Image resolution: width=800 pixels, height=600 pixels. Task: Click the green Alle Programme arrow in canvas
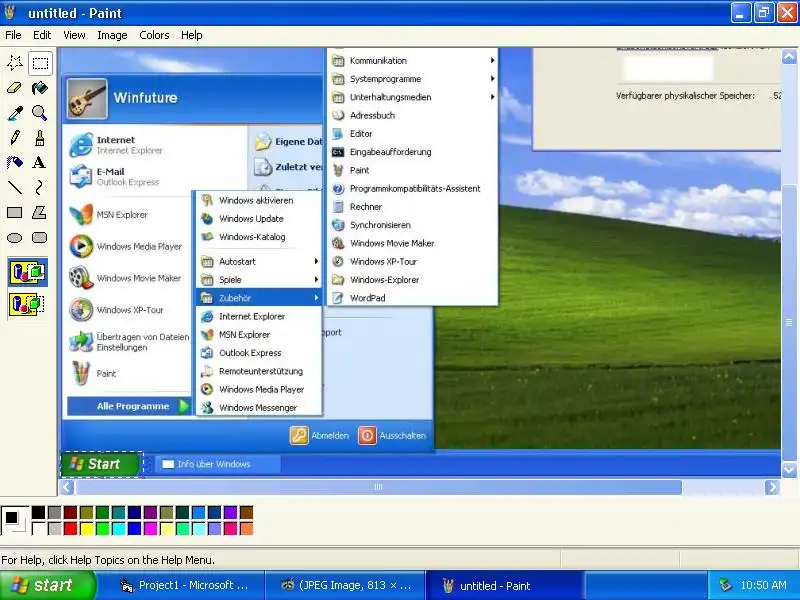[184, 406]
